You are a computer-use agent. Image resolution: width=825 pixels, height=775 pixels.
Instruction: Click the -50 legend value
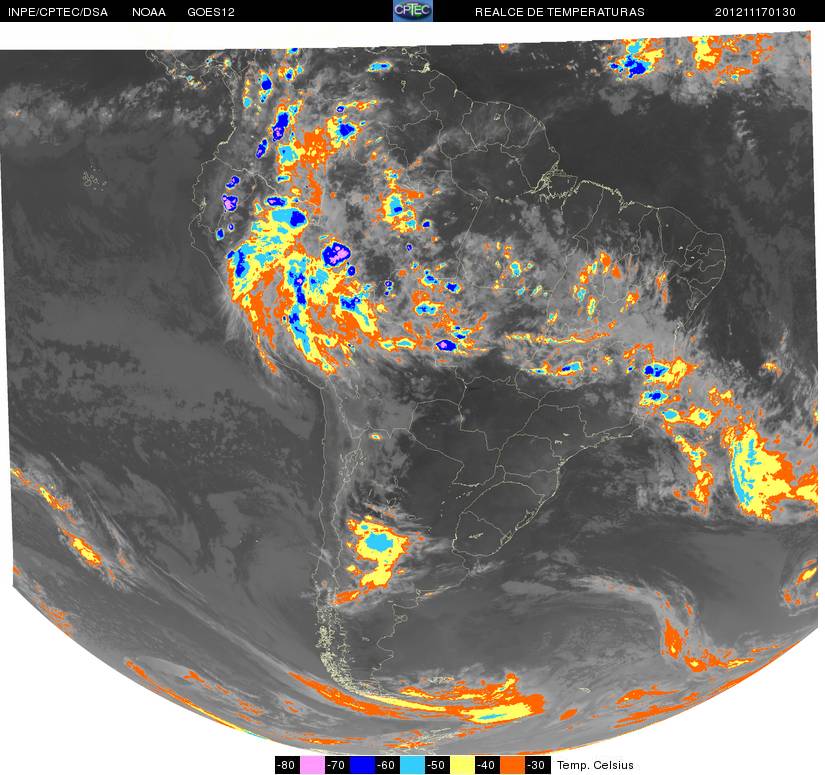(438, 765)
